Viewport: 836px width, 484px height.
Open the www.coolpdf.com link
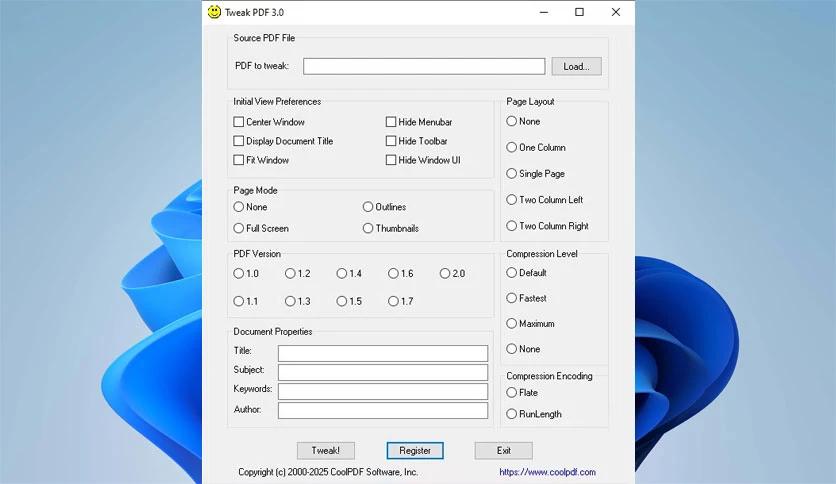pos(547,472)
